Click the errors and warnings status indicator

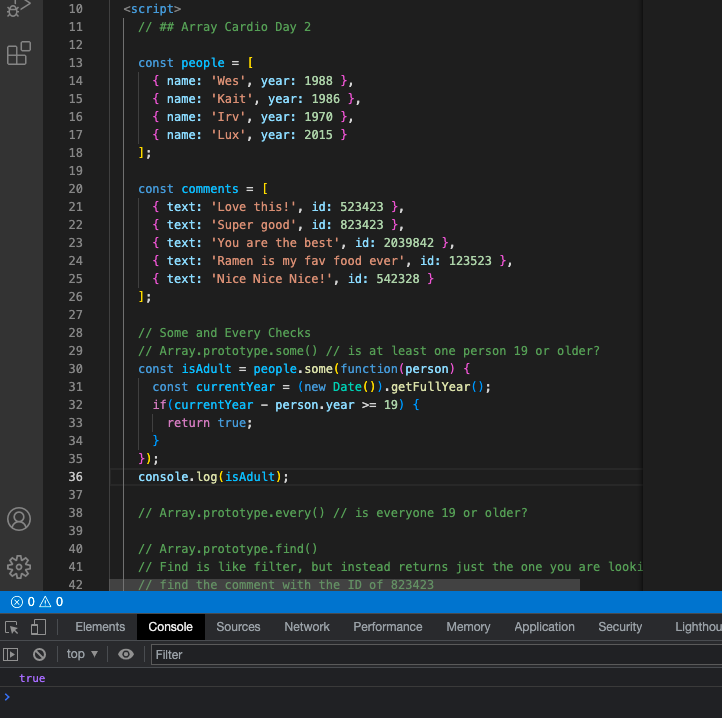coord(37,602)
